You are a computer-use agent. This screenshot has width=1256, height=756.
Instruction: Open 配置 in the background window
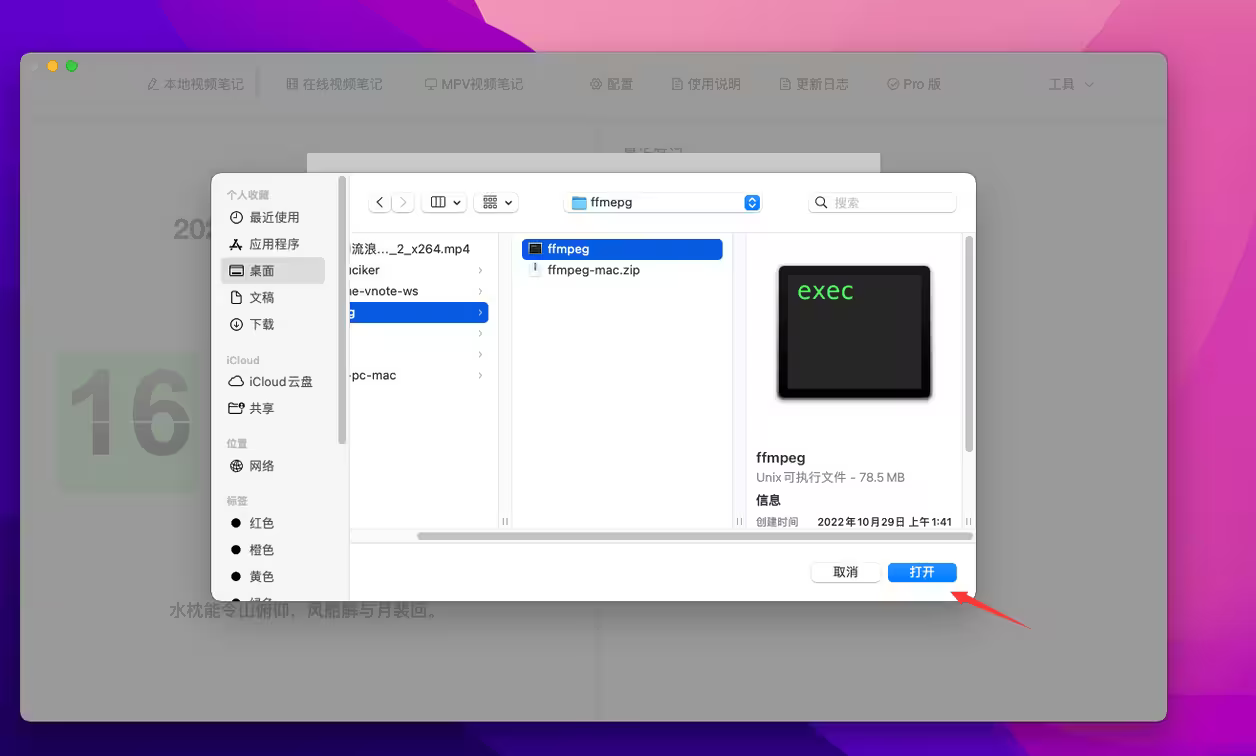pos(611,84)
